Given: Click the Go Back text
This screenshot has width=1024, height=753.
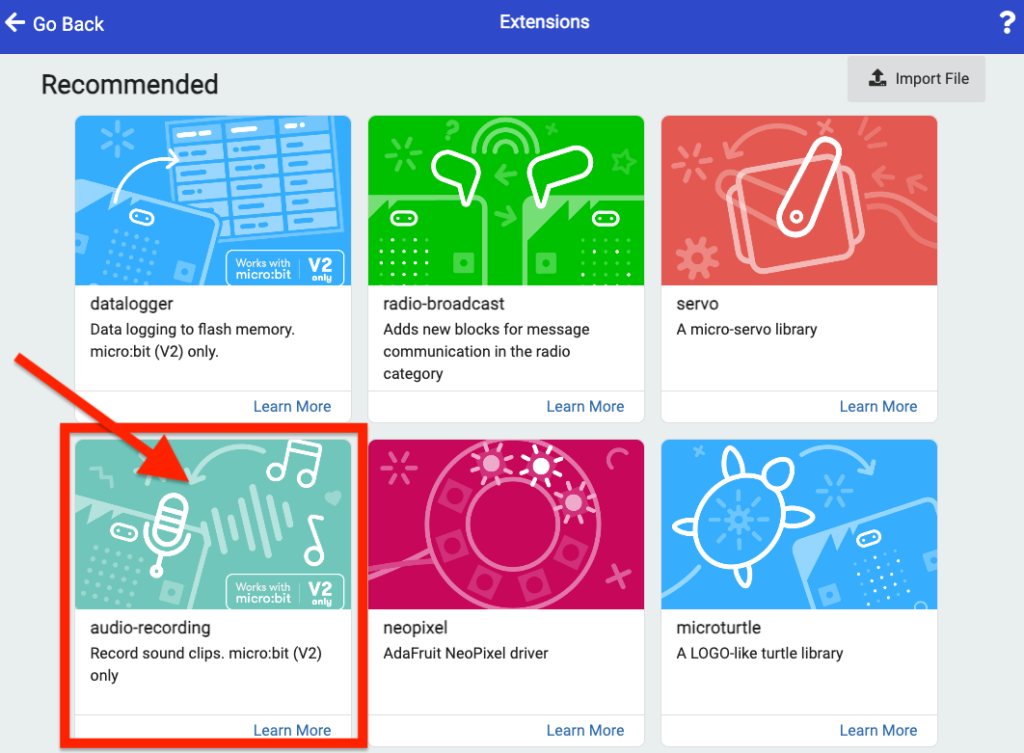Looking at the screenshot, I should (x=68, y=24).
